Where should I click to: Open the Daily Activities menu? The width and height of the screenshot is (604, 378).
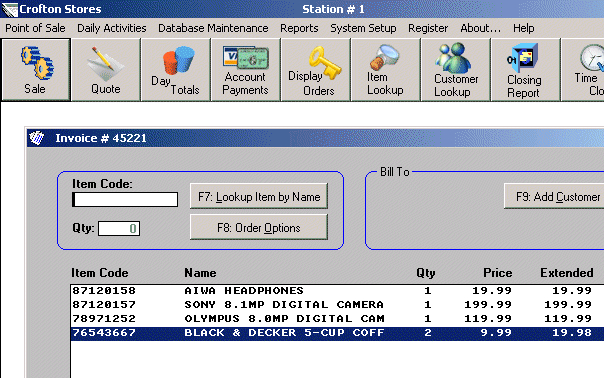112,28
